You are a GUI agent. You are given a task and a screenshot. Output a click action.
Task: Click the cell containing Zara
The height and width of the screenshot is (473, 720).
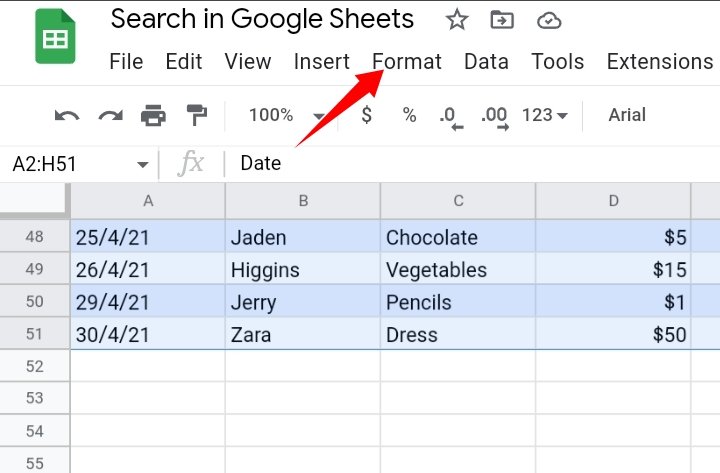click(303, 334)
